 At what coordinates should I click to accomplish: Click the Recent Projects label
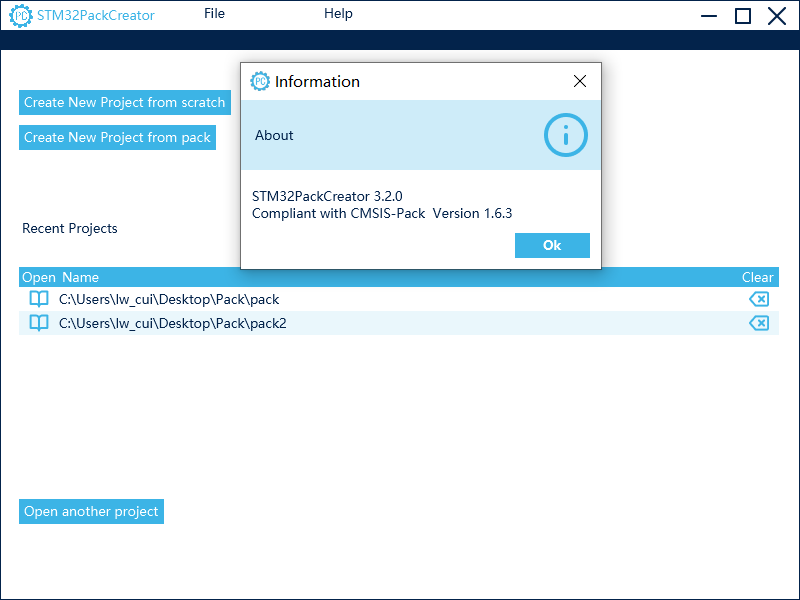[70, 228]
